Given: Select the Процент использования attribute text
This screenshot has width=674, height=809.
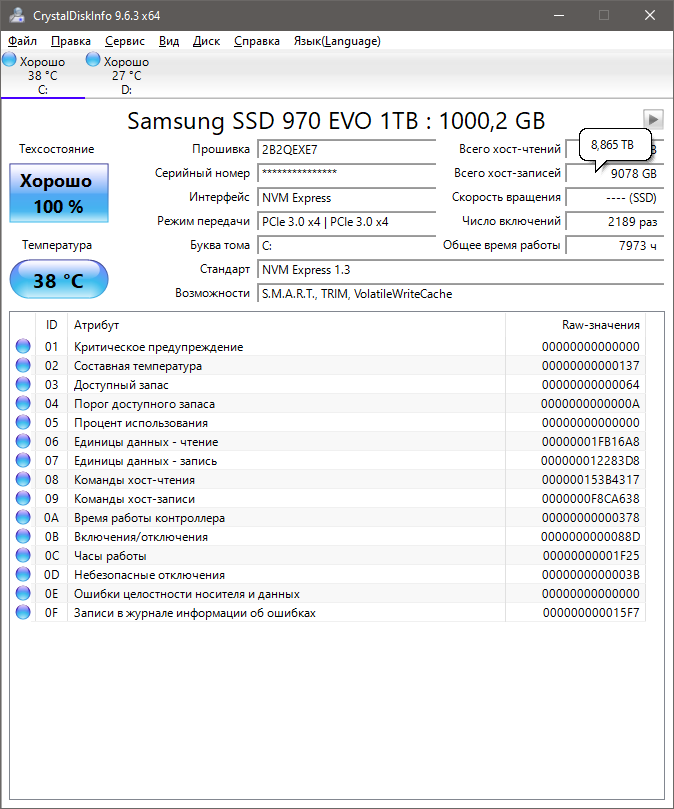Looking at the screenshot, I should point(141,423).
